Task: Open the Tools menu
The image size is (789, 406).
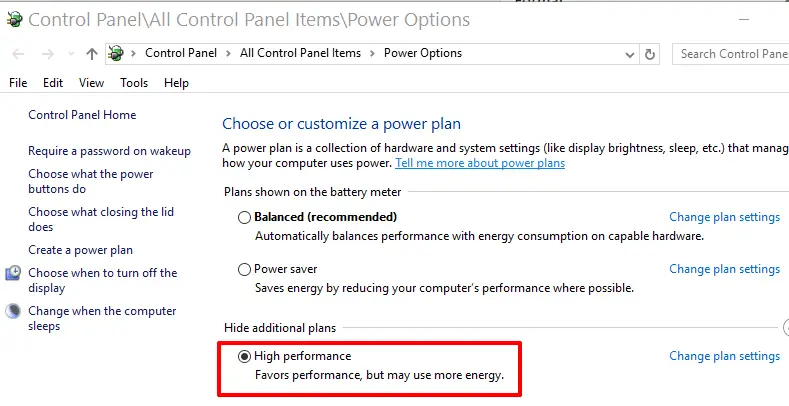Action: [134, 83]
